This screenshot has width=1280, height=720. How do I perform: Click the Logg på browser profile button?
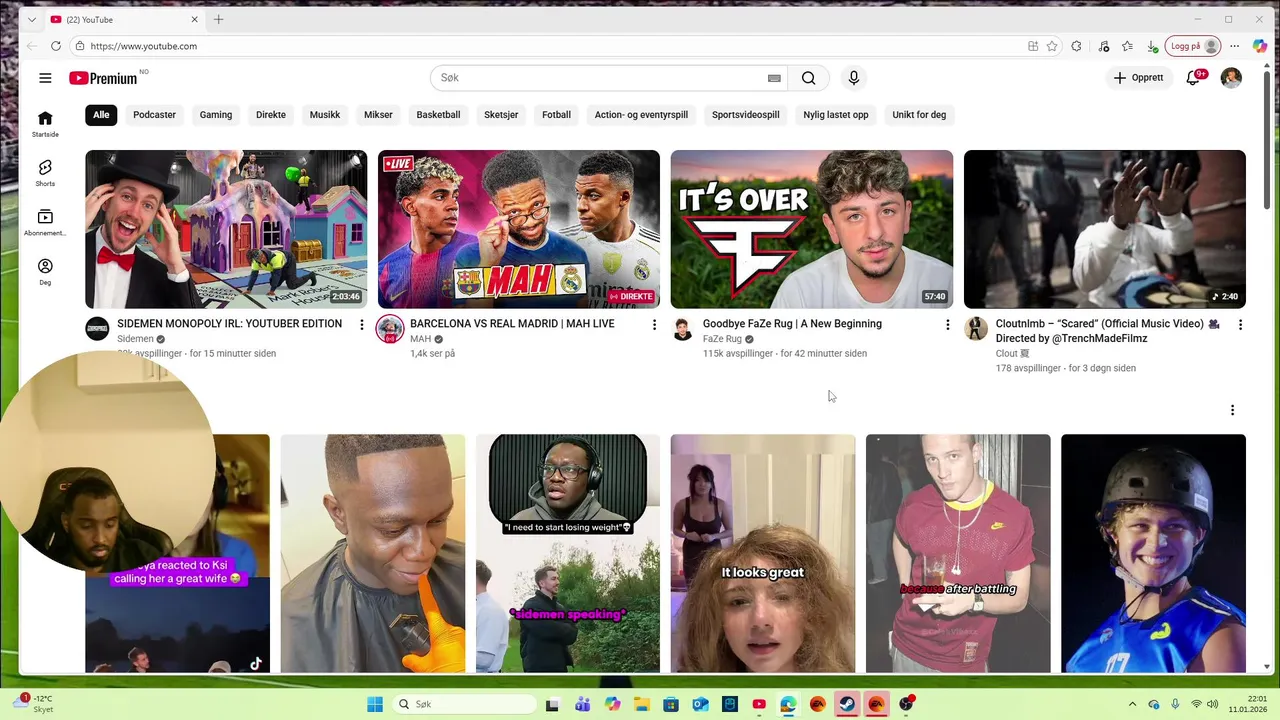click(1193, 46)
